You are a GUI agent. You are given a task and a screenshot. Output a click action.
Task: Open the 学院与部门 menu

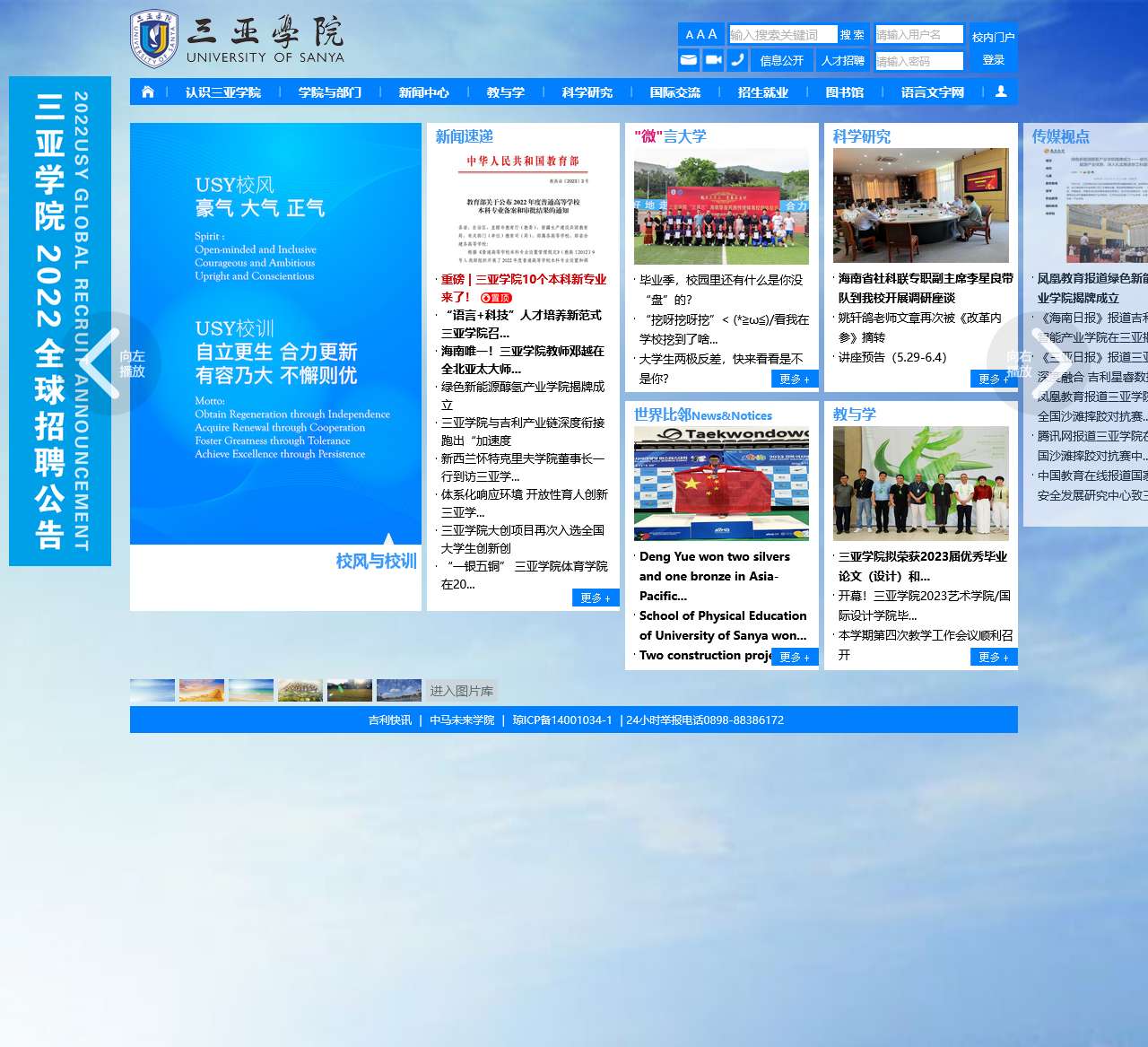pyautogui.click(x=330, y=92)
